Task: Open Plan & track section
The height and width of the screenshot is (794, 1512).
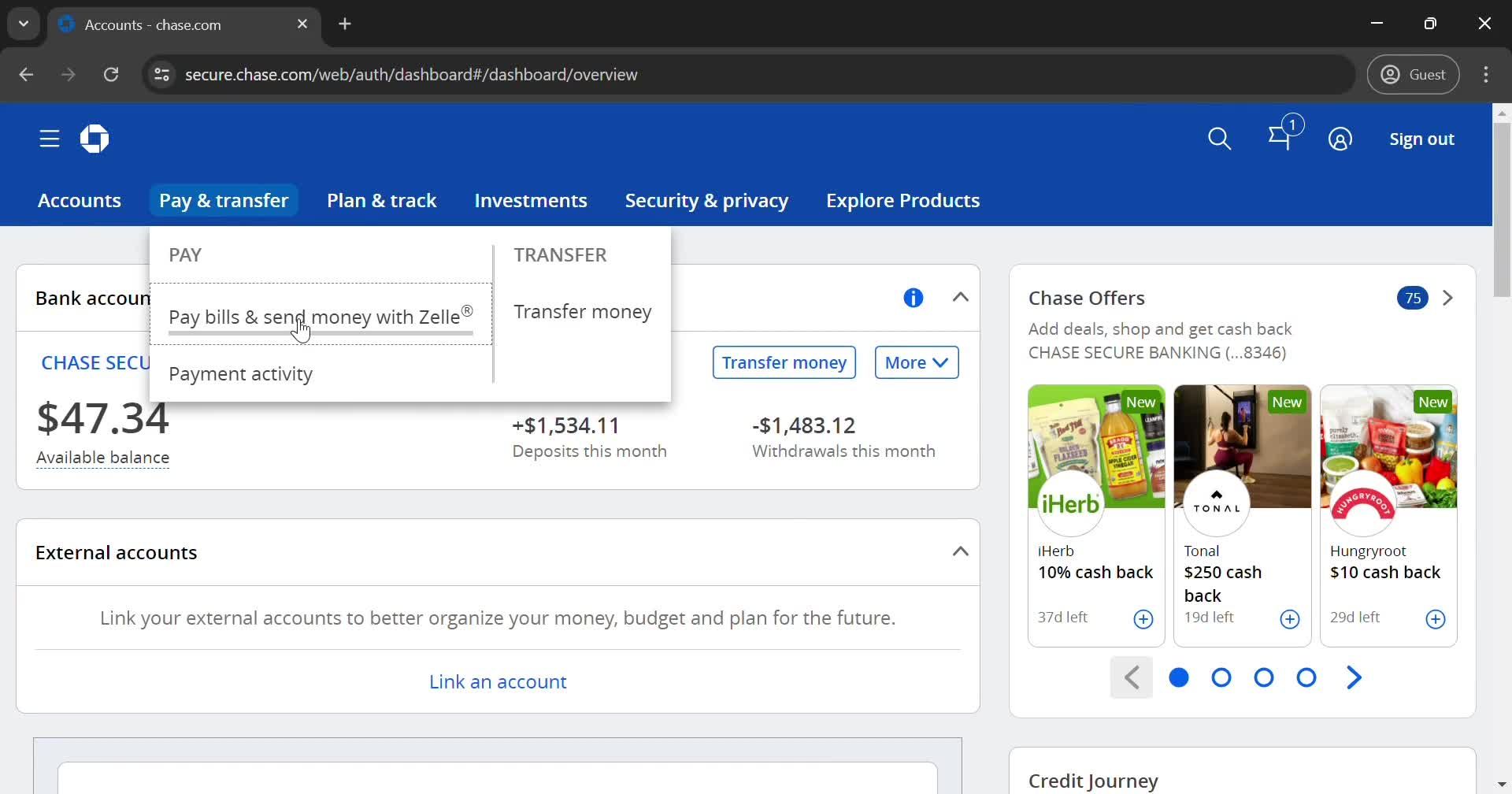Action: 381,200
